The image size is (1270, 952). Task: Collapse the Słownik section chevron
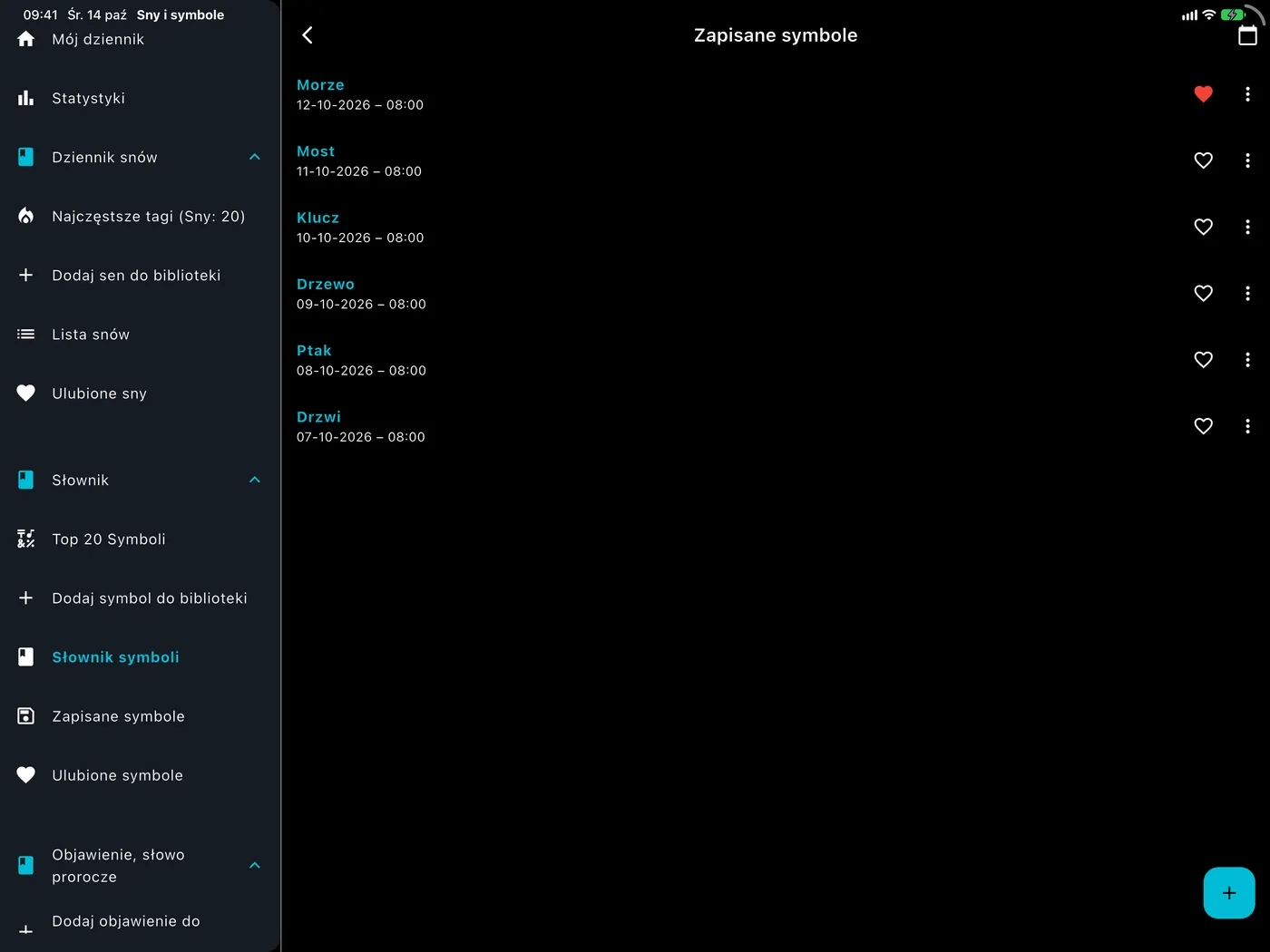pyautogui.click(x=255, y=480)
